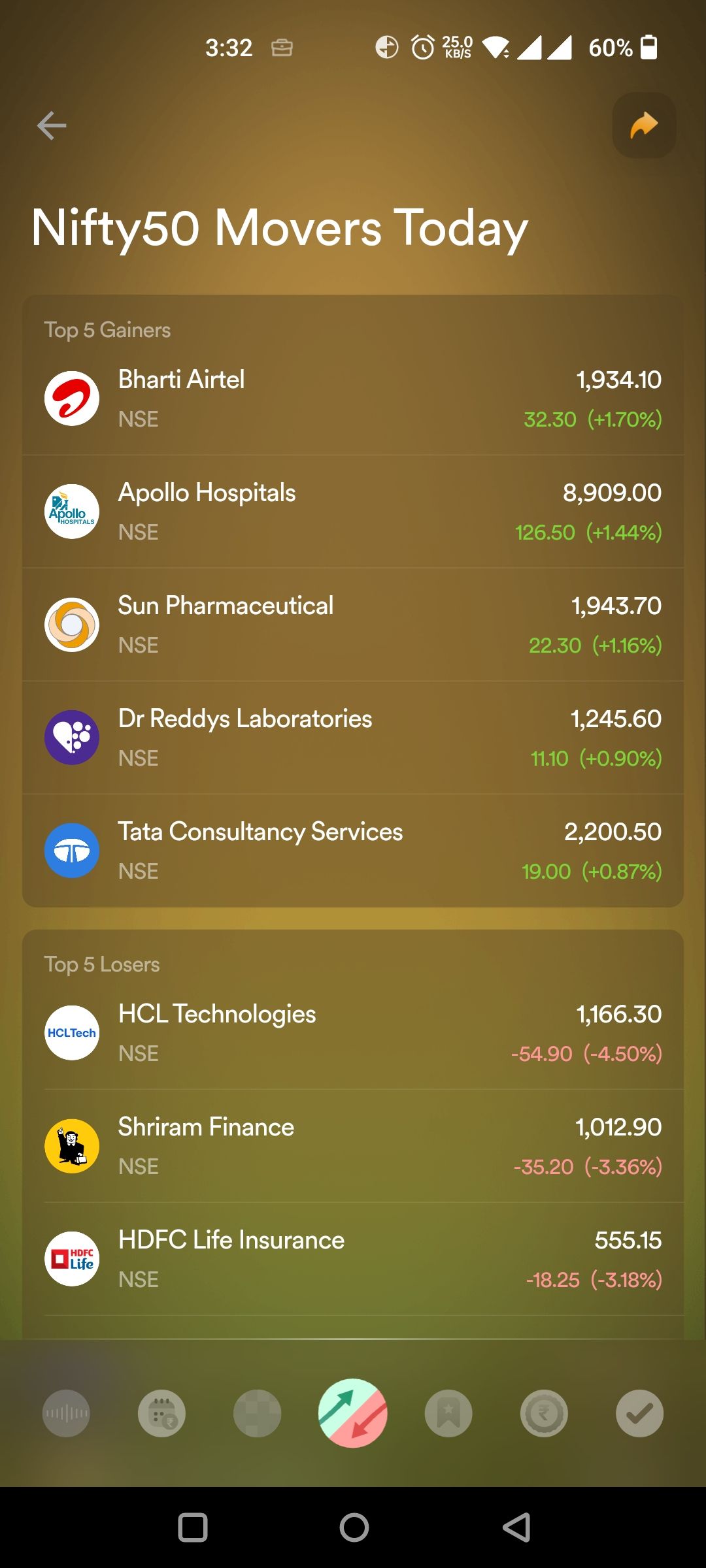Tap the orange share arrow button

click(x=644, y=125)
